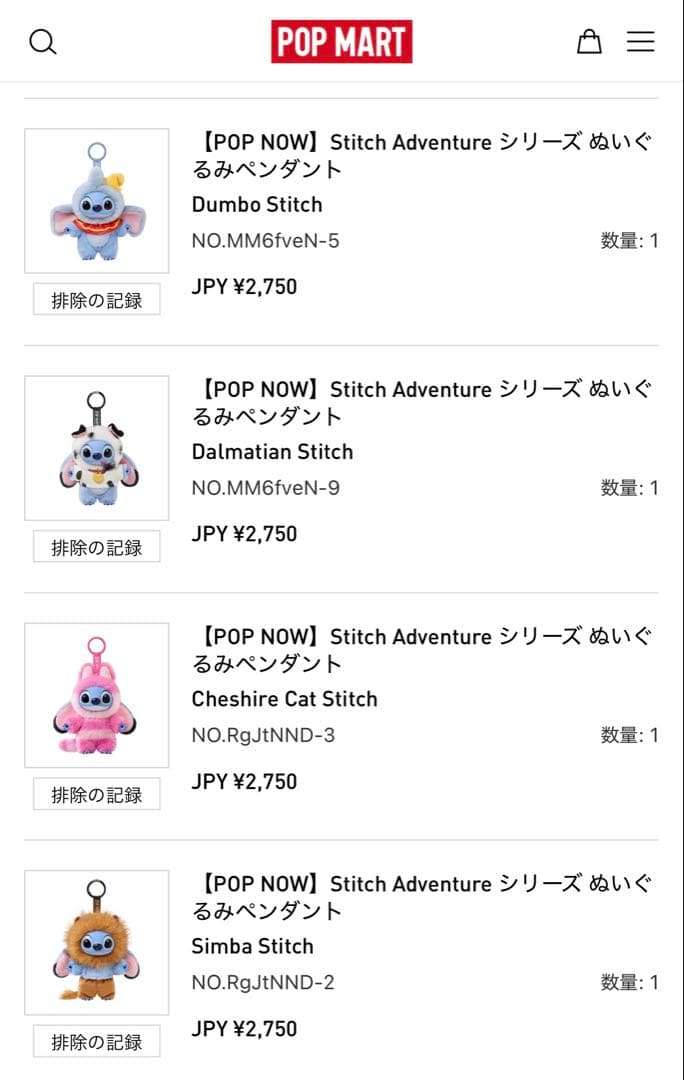Open the shopping bag icon
The width and height of the screenshot is (684, 1080).
point(589,41)
